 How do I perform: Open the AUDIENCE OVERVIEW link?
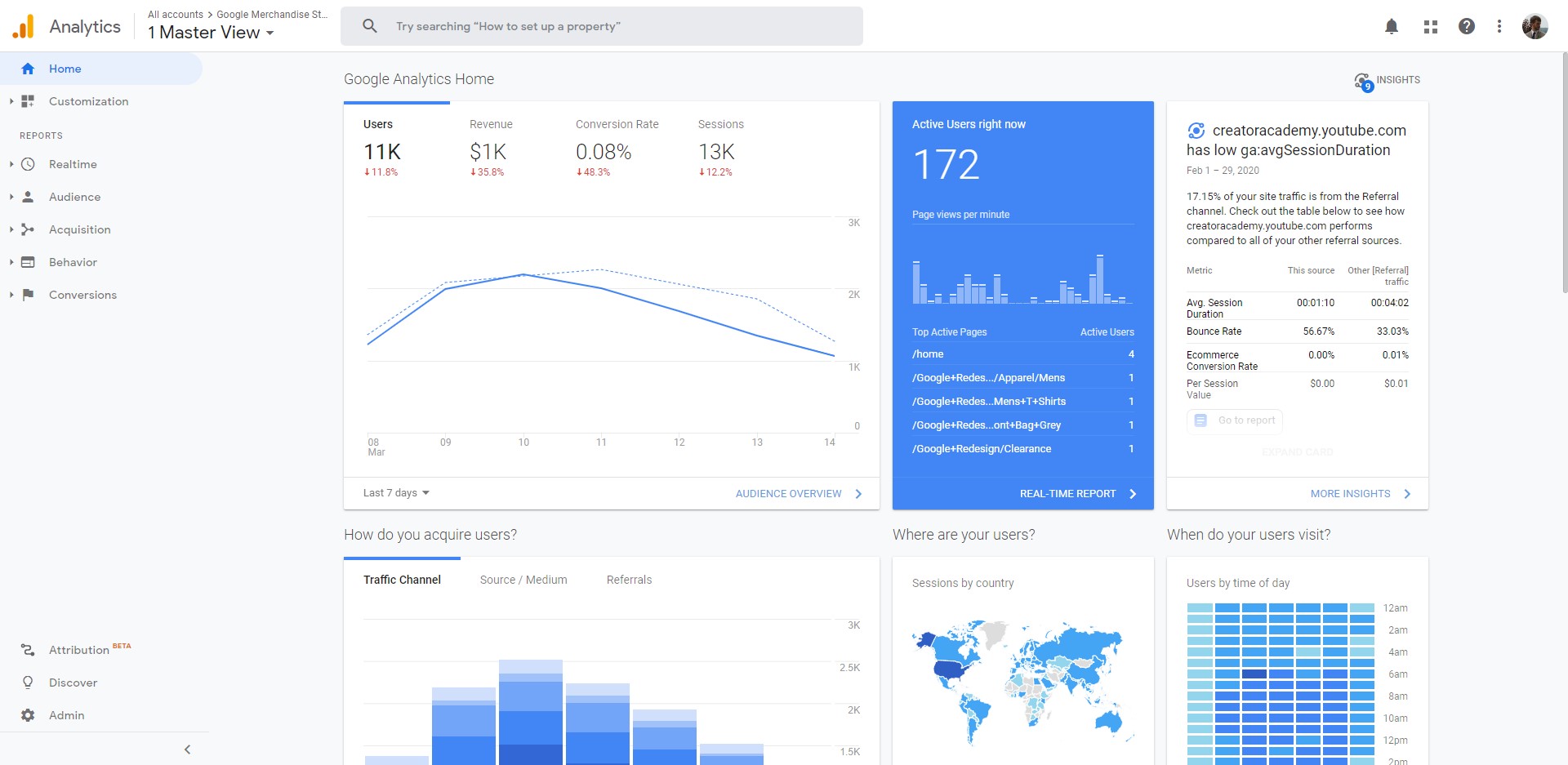click(x=788, y=494)
